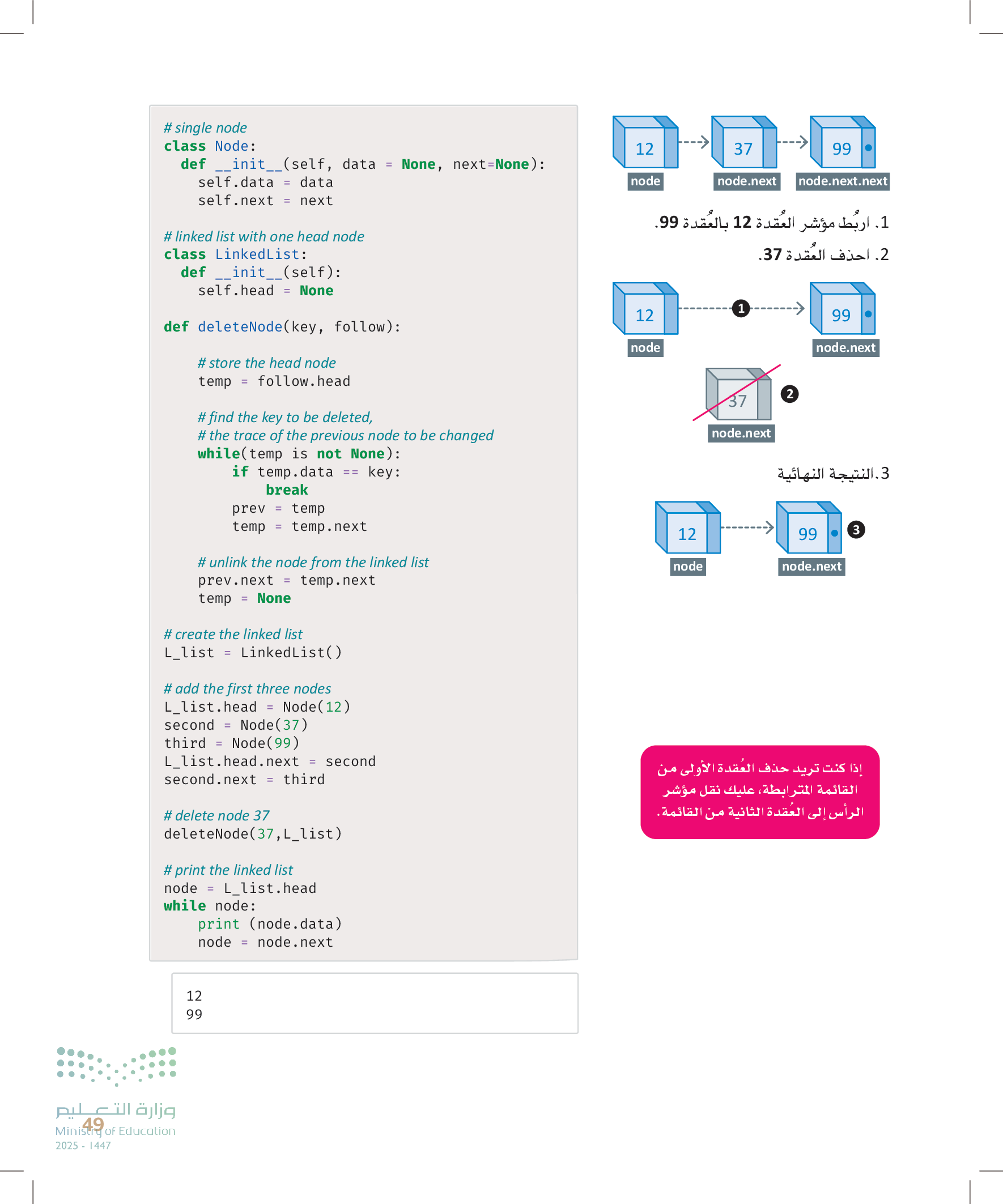Click the output box showing 12 and 99
Viewport: 1003px width, 1204px height.
[x=375, y=1003]
